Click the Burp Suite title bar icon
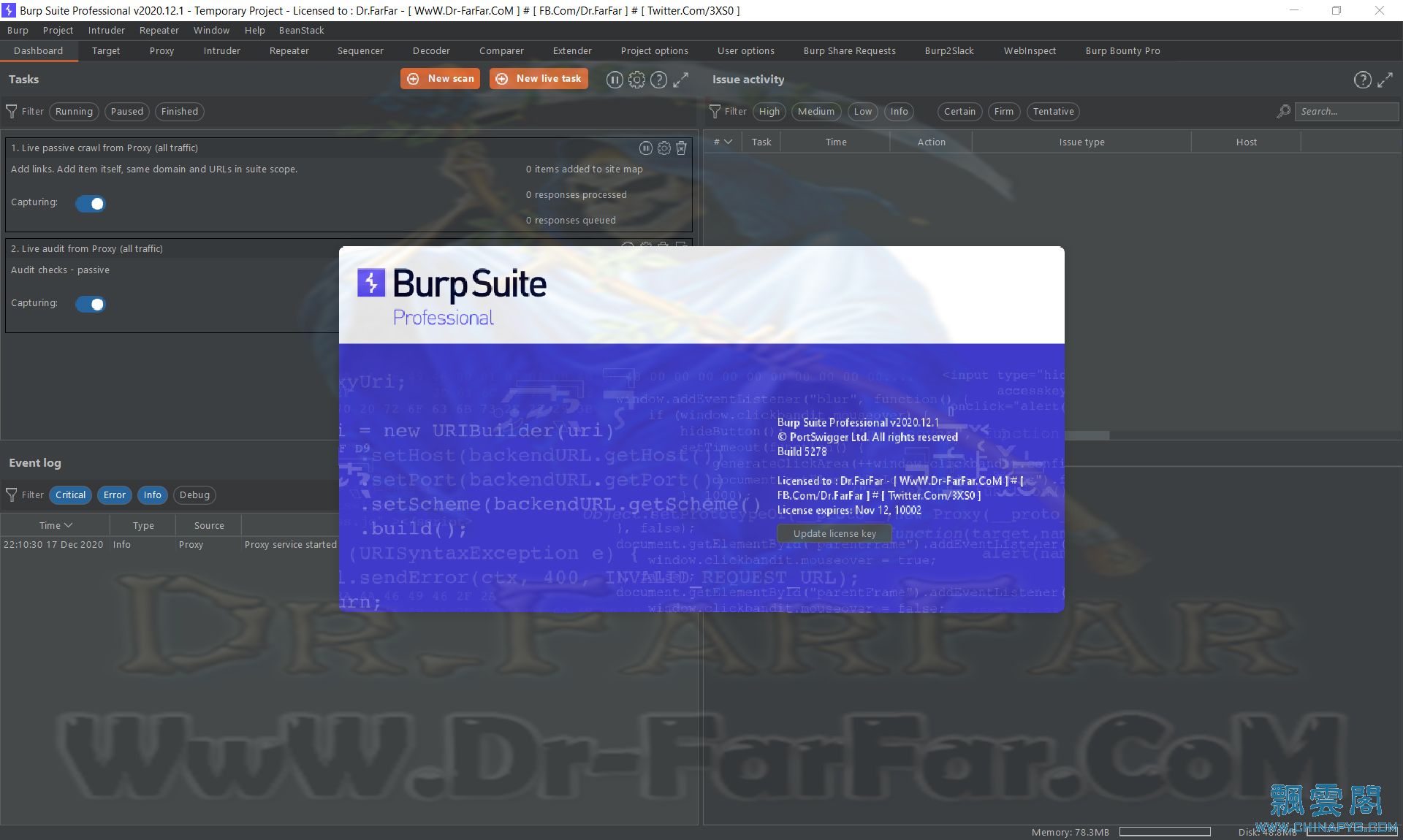The height and width of the screenshot is (840, 1403). [9, 10]
